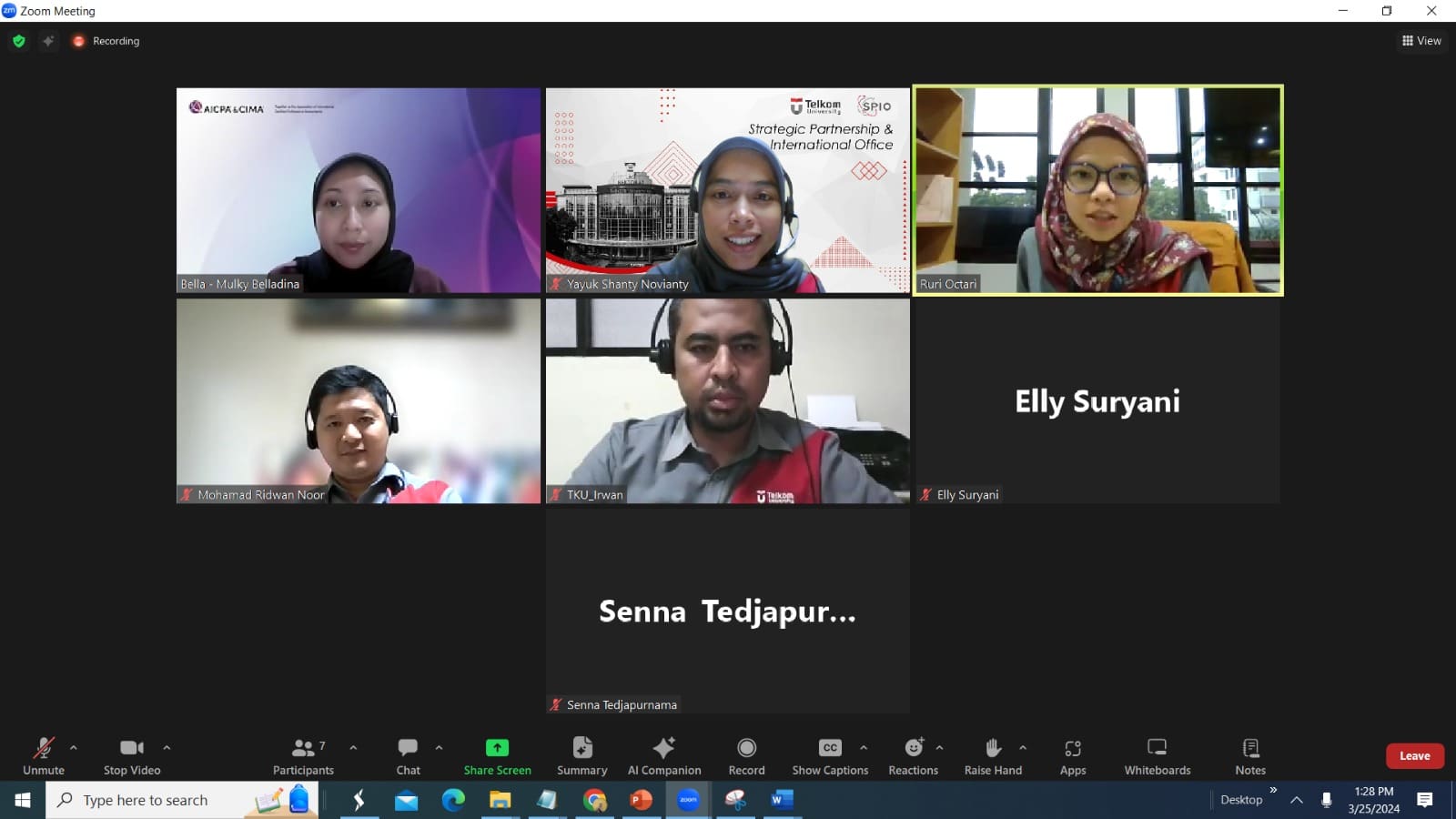Image resolution: width=1456 pixels, height=819 pixels.
Task: Click Share Screen button
Action: click(497, 756)
